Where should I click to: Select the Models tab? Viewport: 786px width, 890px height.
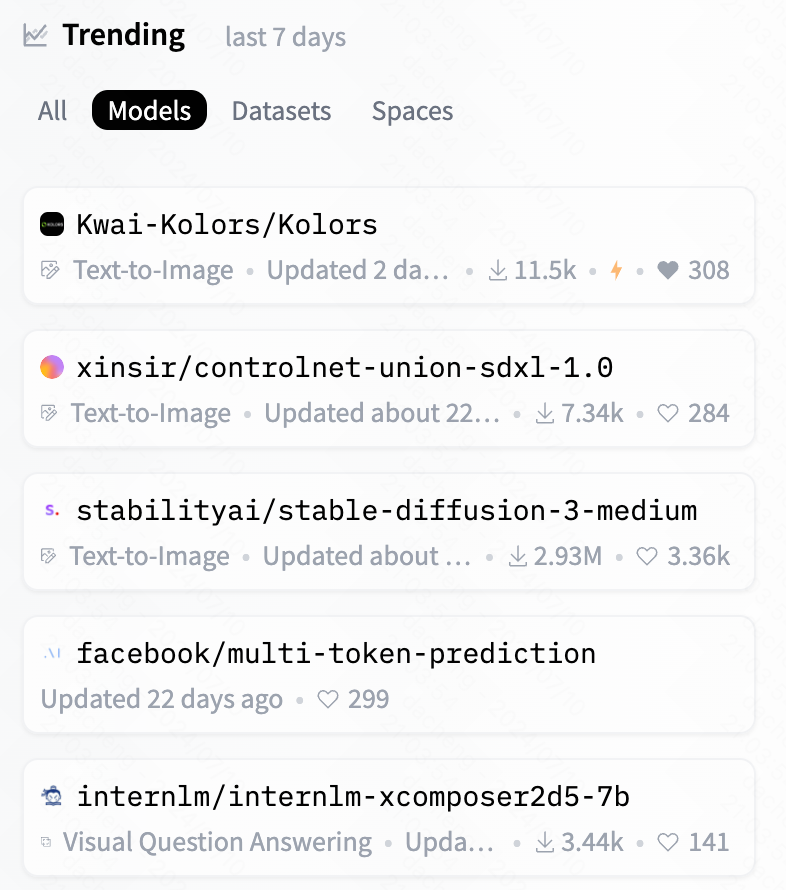[x=149, y=111]
